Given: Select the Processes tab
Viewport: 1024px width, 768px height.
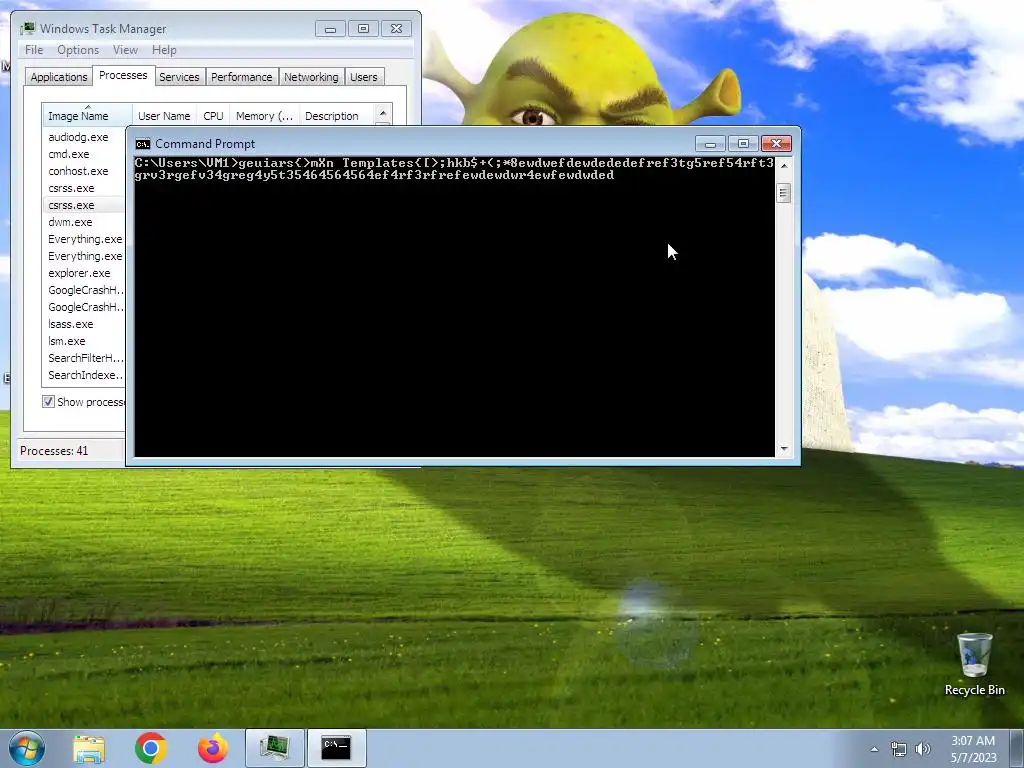Looking at the screenshot, I should point(123,75).
